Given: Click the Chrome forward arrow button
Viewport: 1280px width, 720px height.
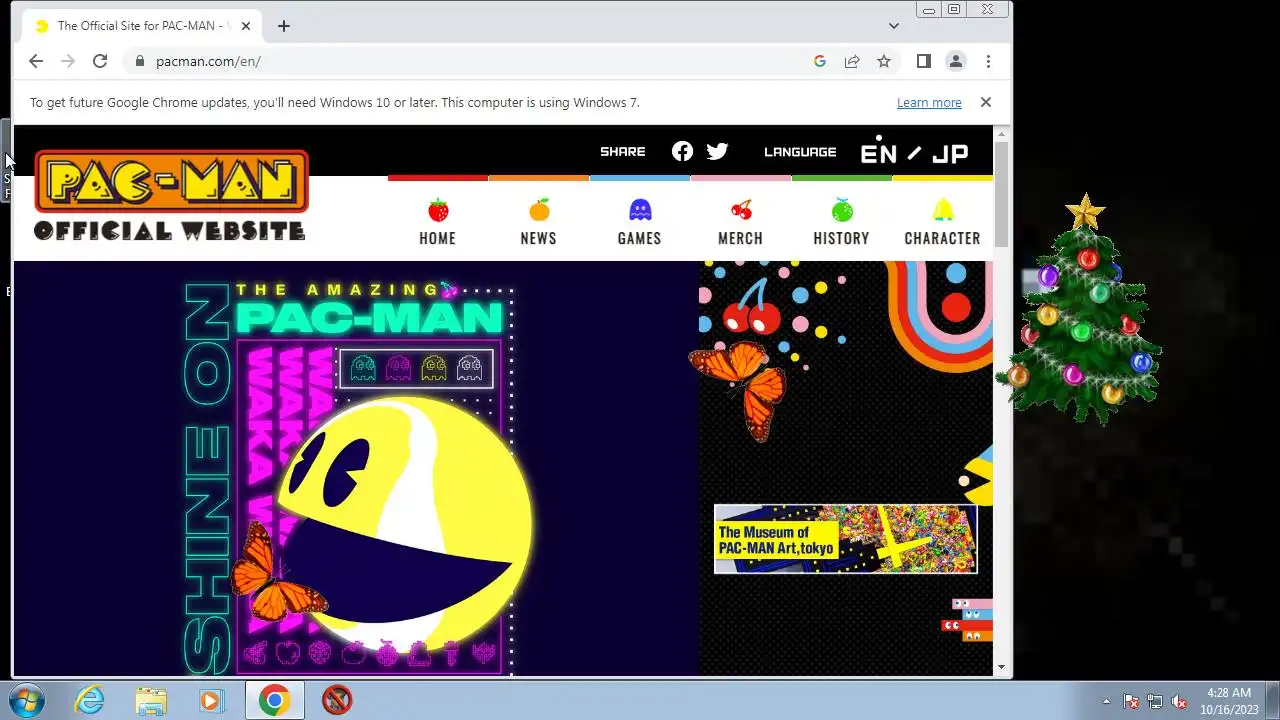Looking at the screenshot, I should [x=68, y=61].
